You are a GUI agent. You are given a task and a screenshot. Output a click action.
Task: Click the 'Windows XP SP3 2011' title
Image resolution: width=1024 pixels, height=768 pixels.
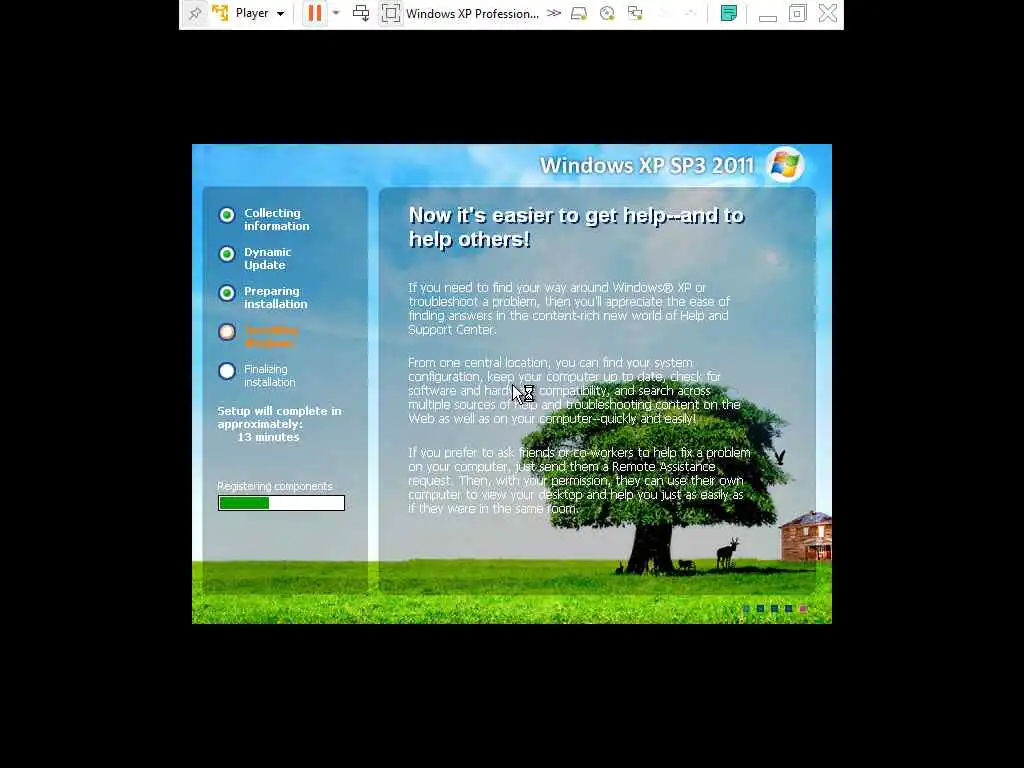tap(647, 165)
